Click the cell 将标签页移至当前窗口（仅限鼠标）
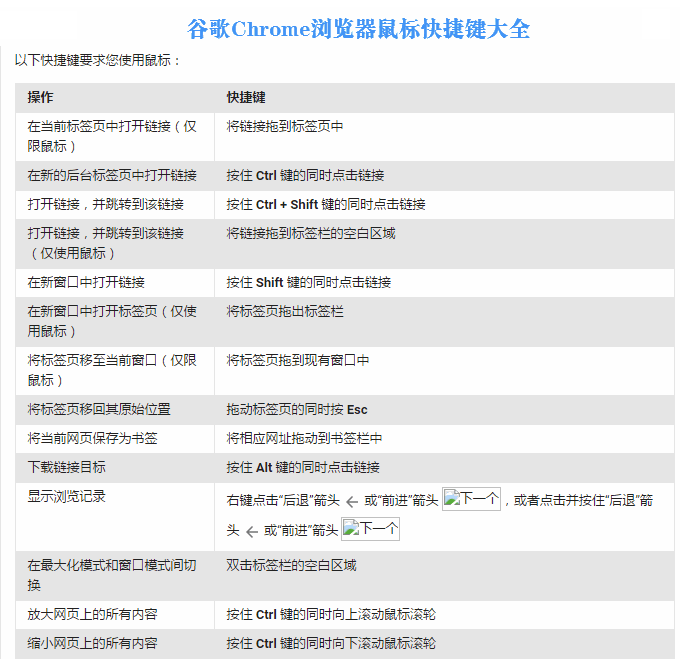695x659 pixels. 115,370
